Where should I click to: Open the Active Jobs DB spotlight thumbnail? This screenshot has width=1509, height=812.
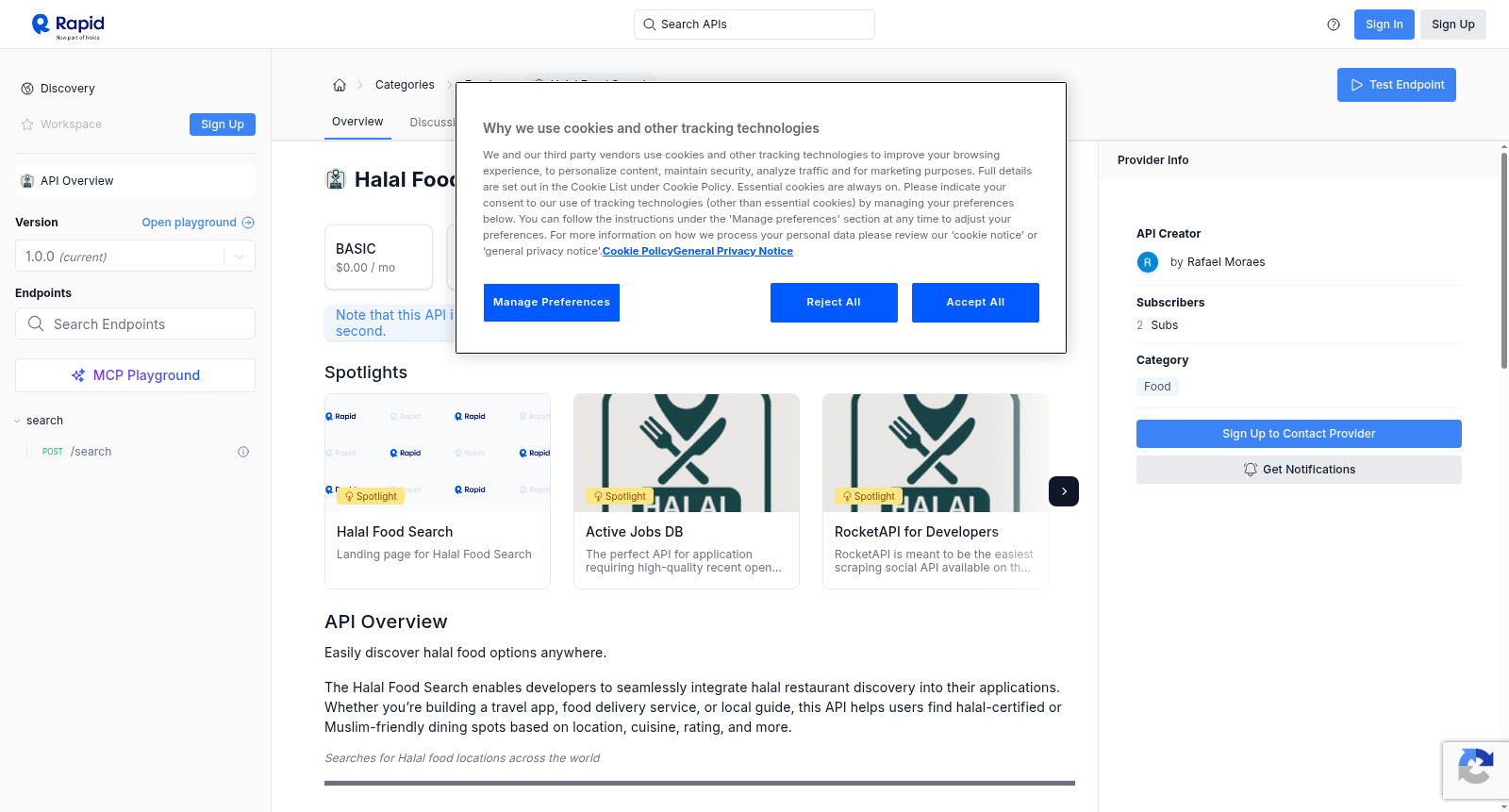pyautogui.click(x=687, y=453)
